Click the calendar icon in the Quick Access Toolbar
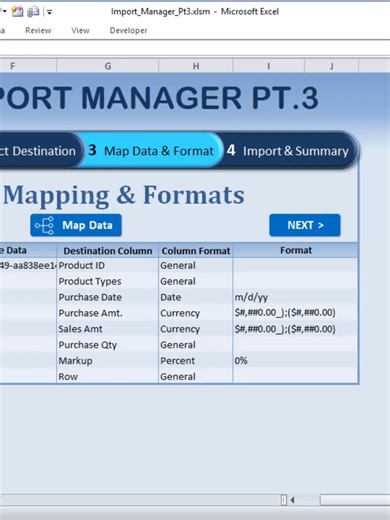This screenshot has height=520, width=390. pyautogui.click(x=17, y=12)
